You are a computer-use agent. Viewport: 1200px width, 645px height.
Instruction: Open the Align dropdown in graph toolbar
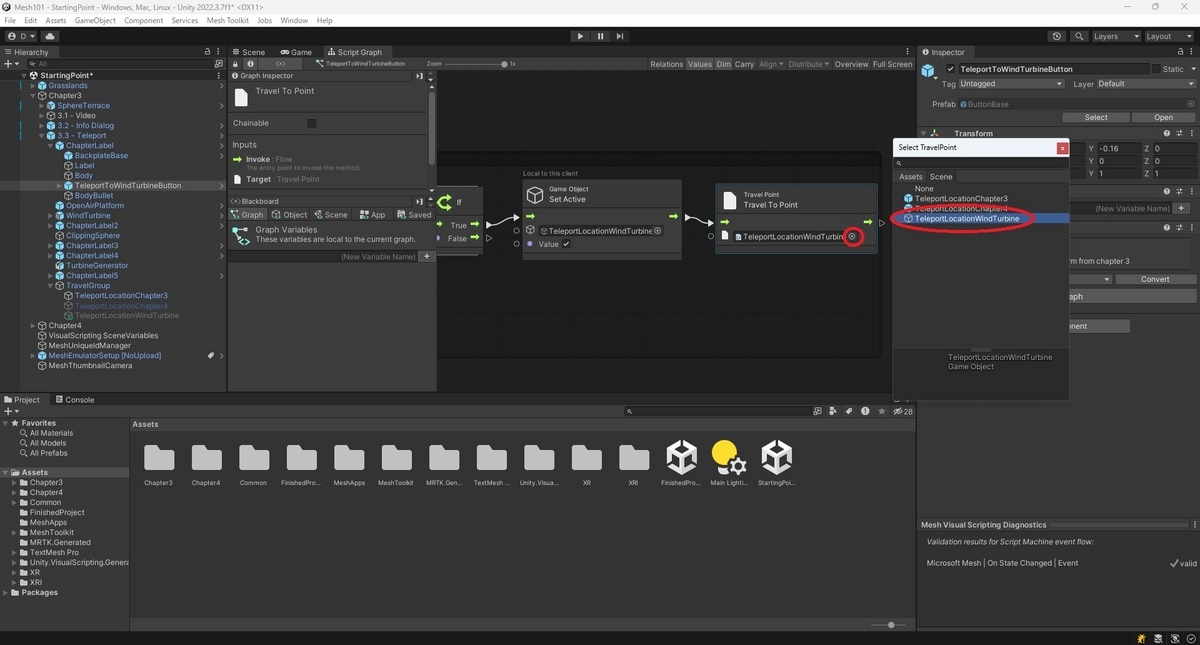pos(771,64)
